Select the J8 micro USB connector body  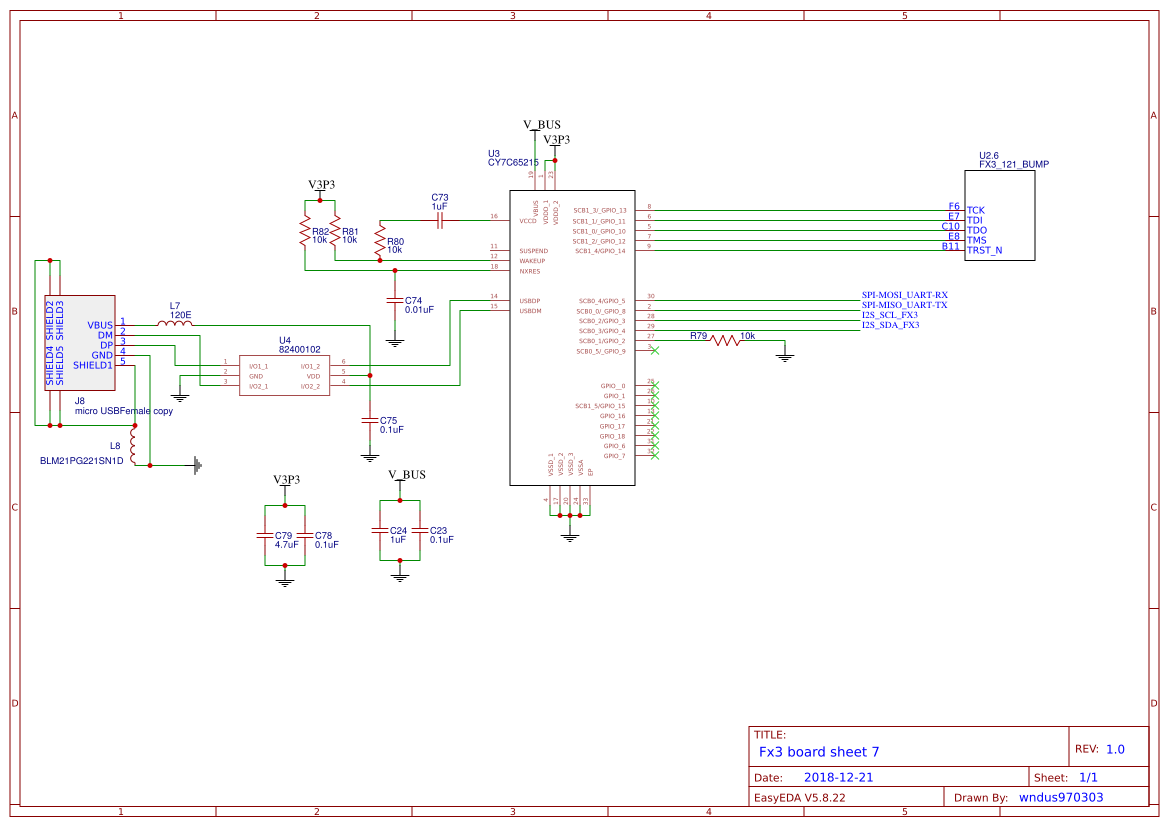tap(80, 342)
